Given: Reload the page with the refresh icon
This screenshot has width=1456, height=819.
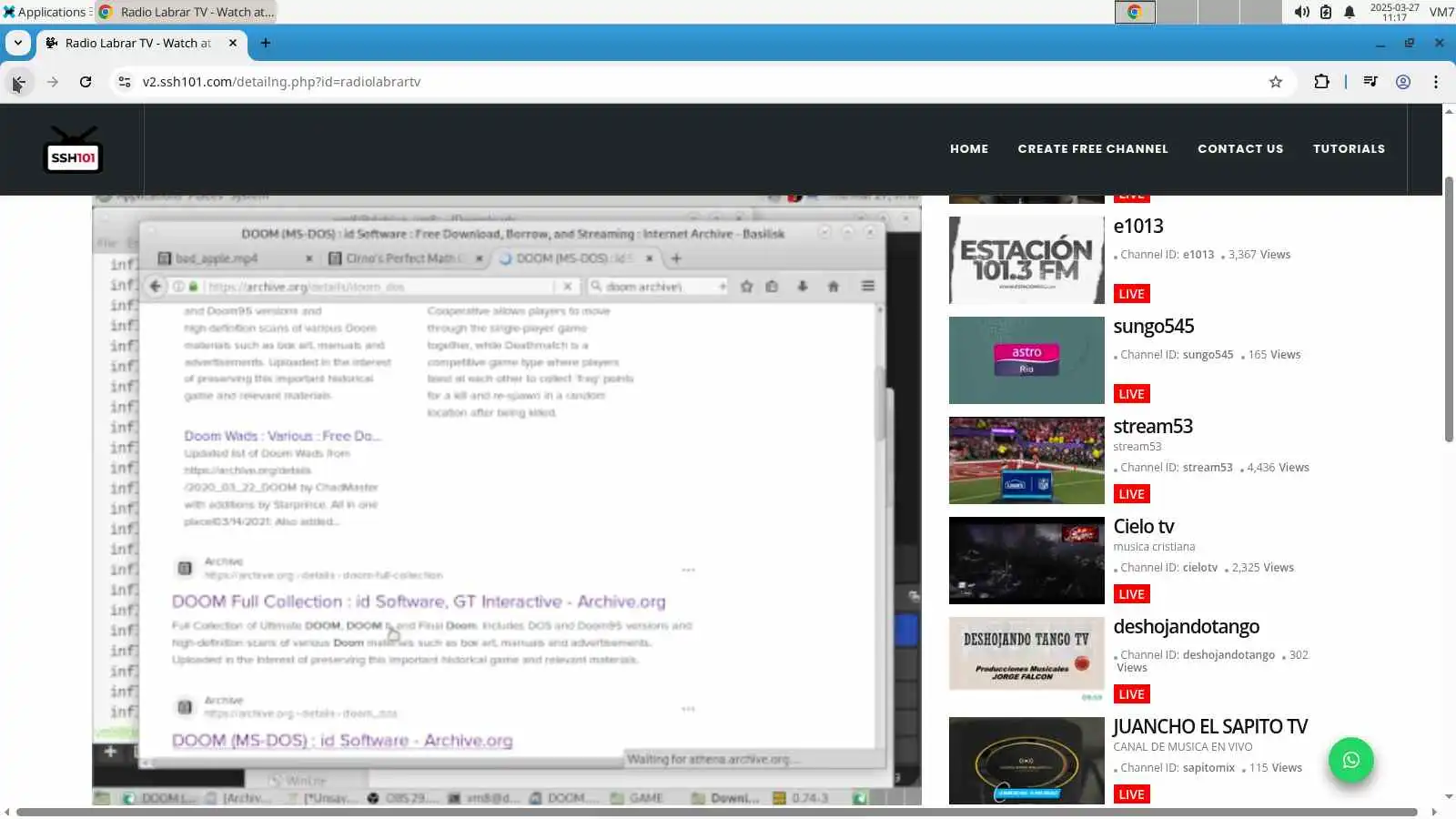Looking at the screenshot, I should pos(86,82).
